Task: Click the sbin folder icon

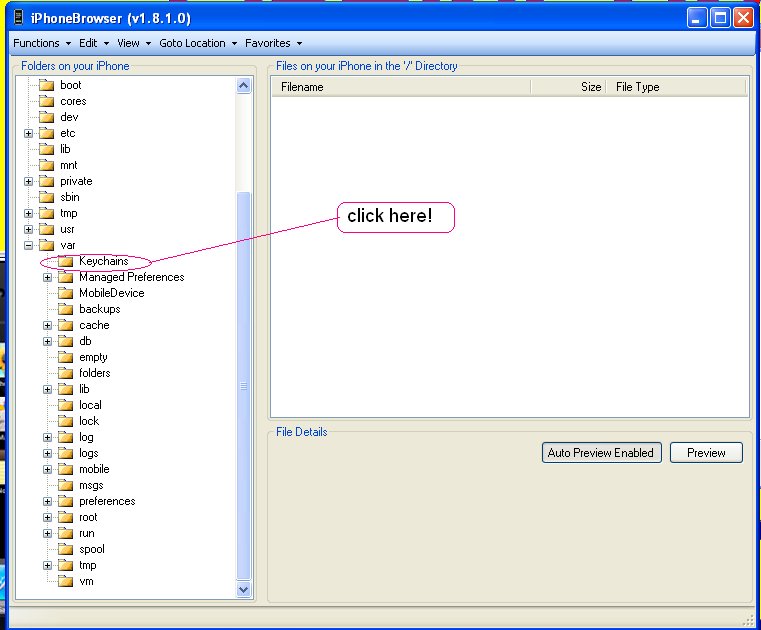Action: [47, 198]
